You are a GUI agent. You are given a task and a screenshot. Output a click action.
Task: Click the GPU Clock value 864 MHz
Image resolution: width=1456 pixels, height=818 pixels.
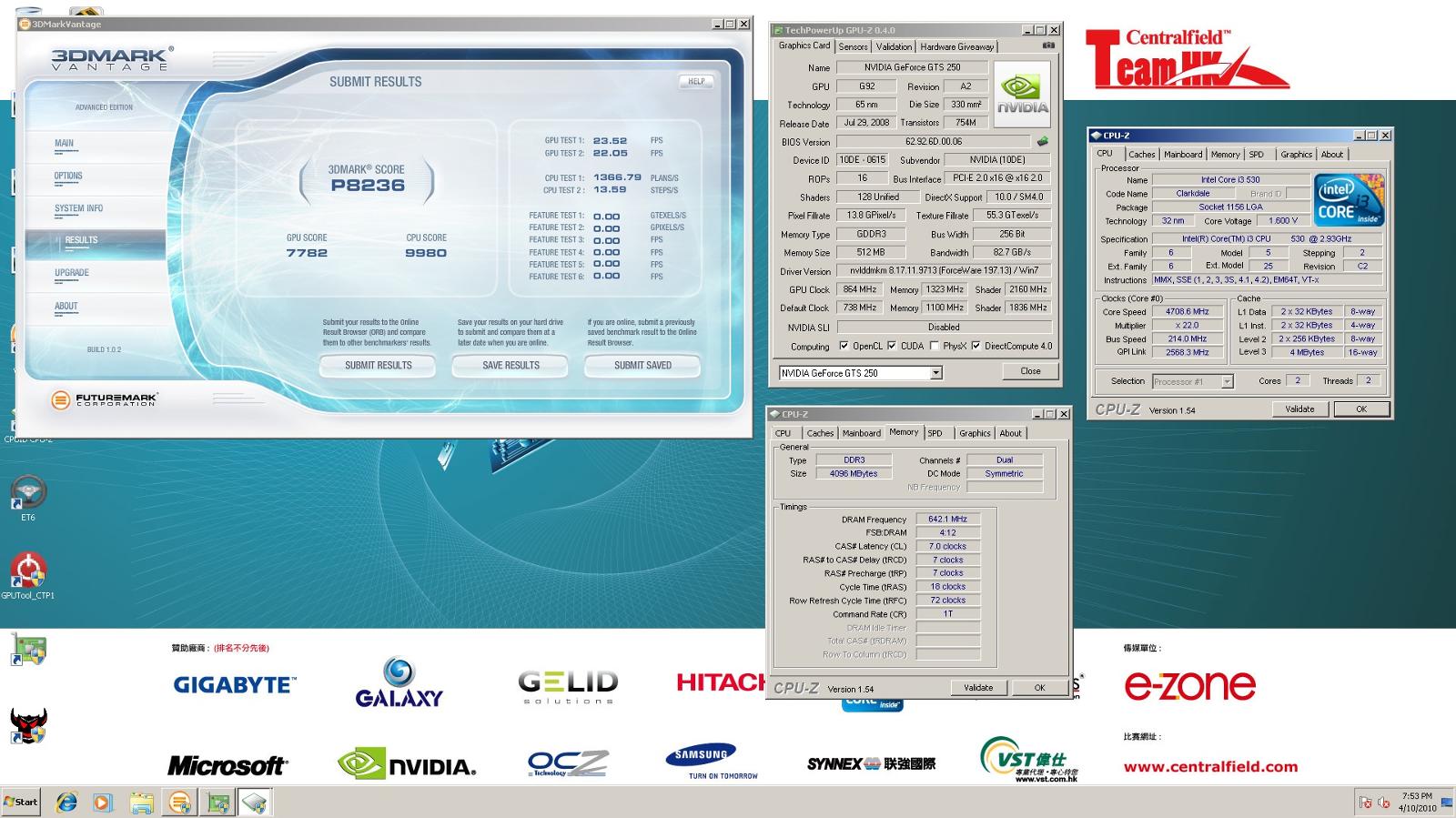click(859, 289)
